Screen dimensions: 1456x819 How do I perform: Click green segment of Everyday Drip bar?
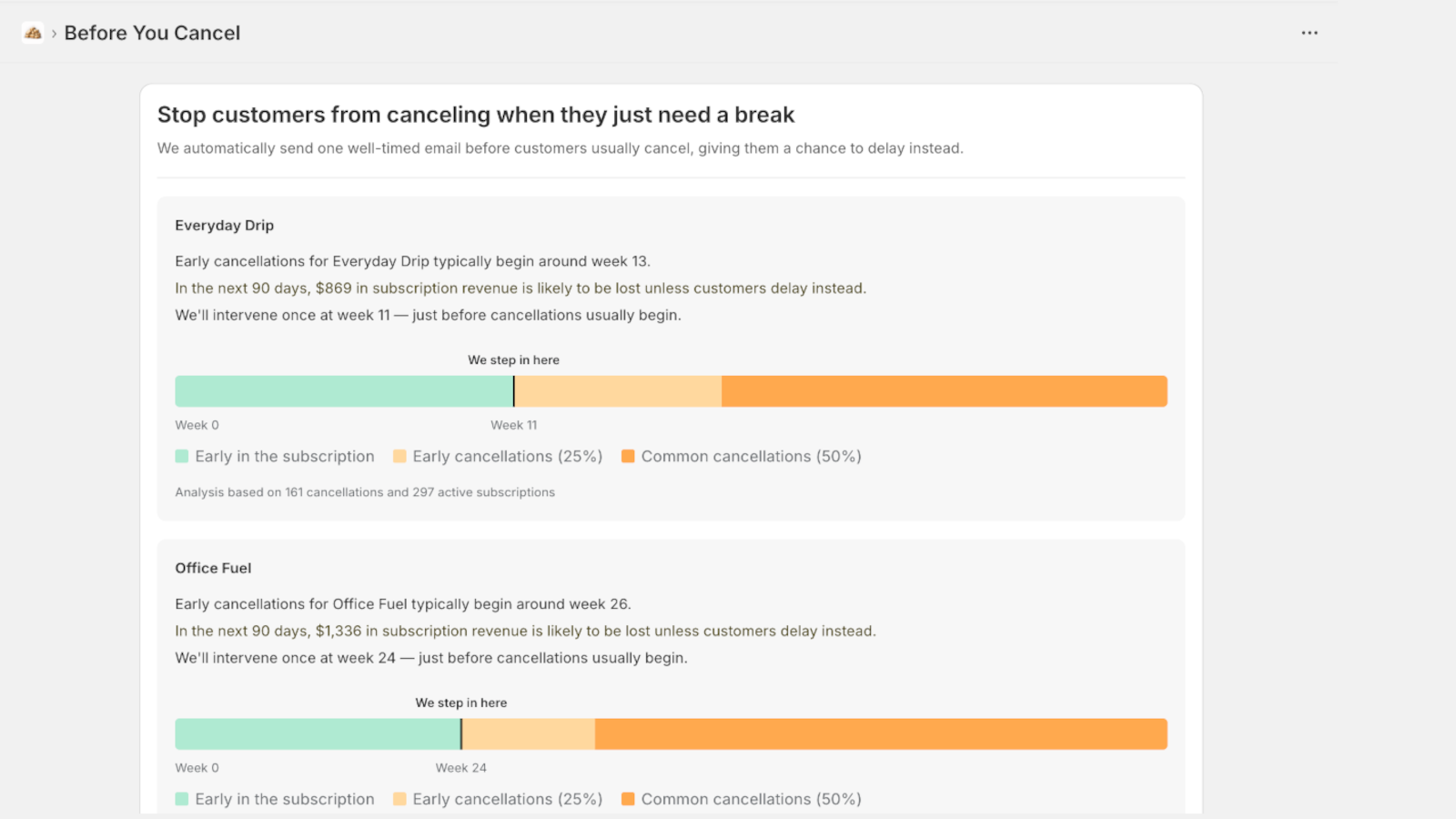(x=343, y=391)
